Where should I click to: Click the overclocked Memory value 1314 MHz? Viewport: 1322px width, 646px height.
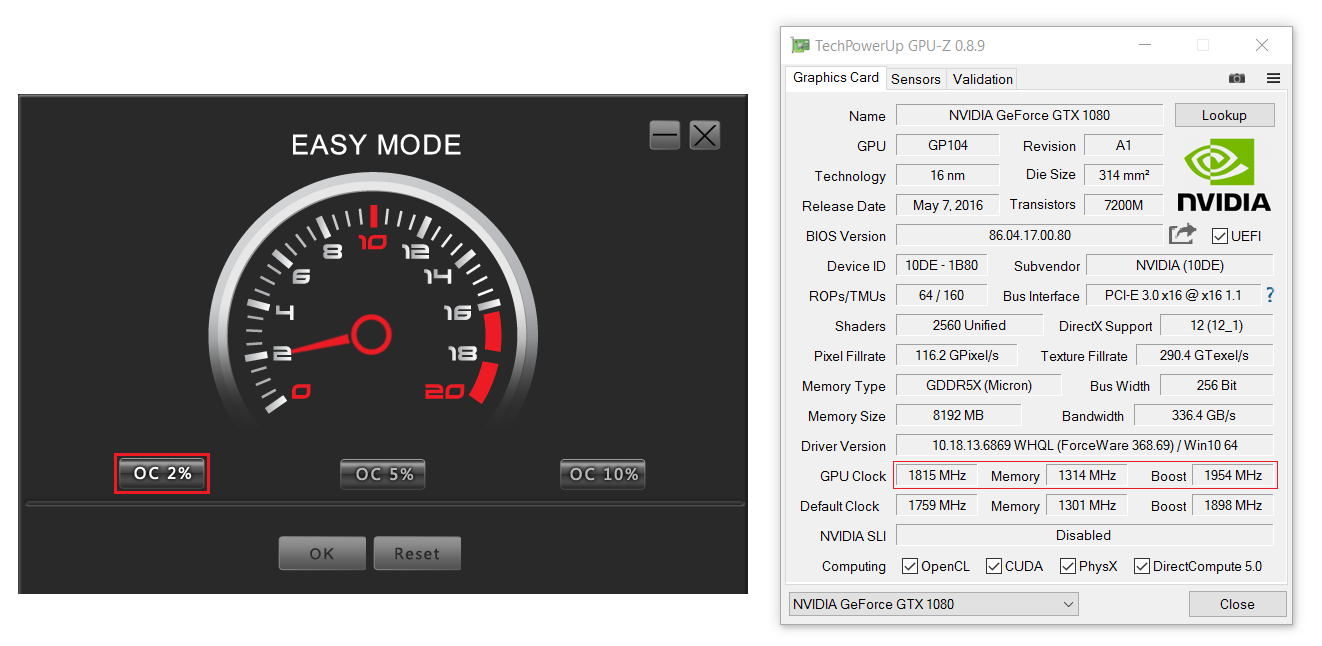click(x=1087, y=475)
